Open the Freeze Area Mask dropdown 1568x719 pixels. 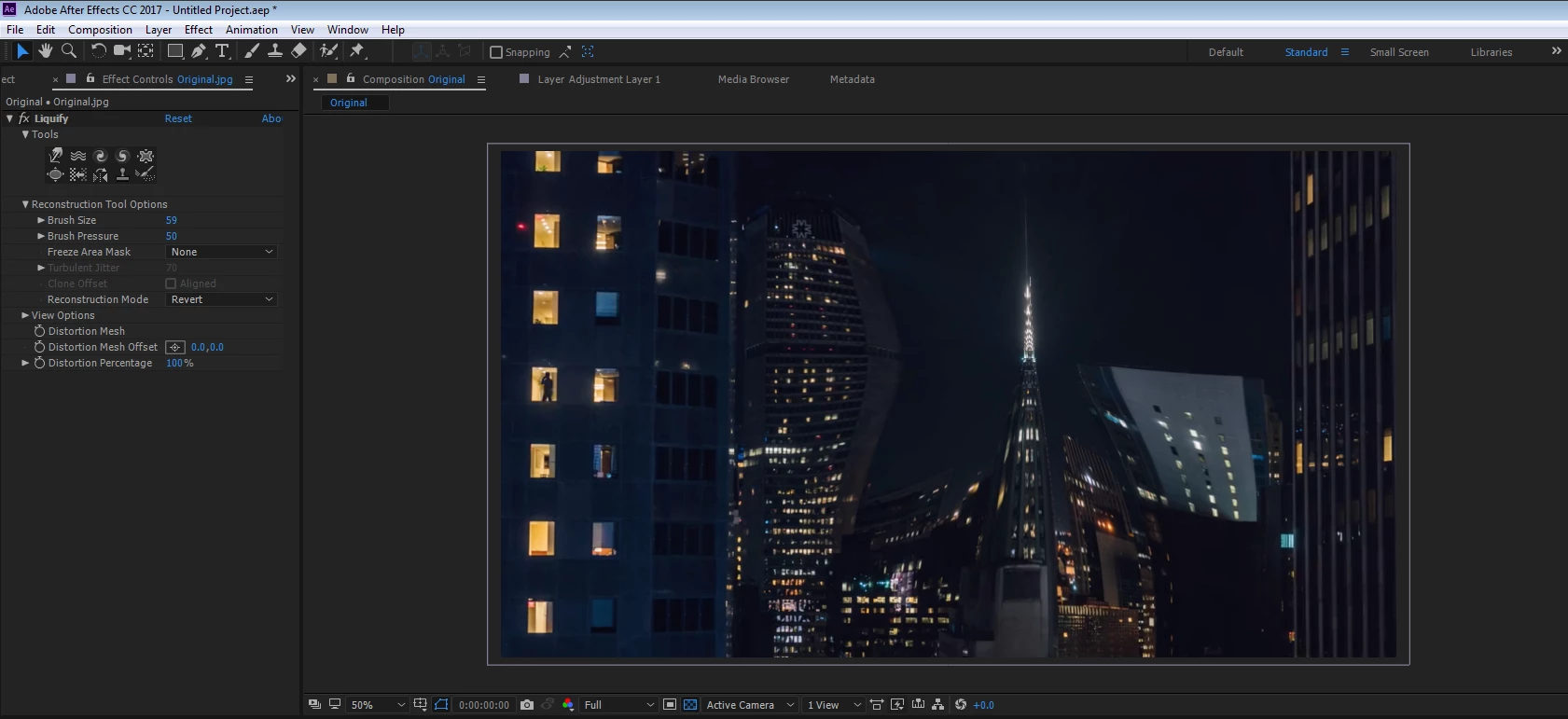click(x=222, y=252)
